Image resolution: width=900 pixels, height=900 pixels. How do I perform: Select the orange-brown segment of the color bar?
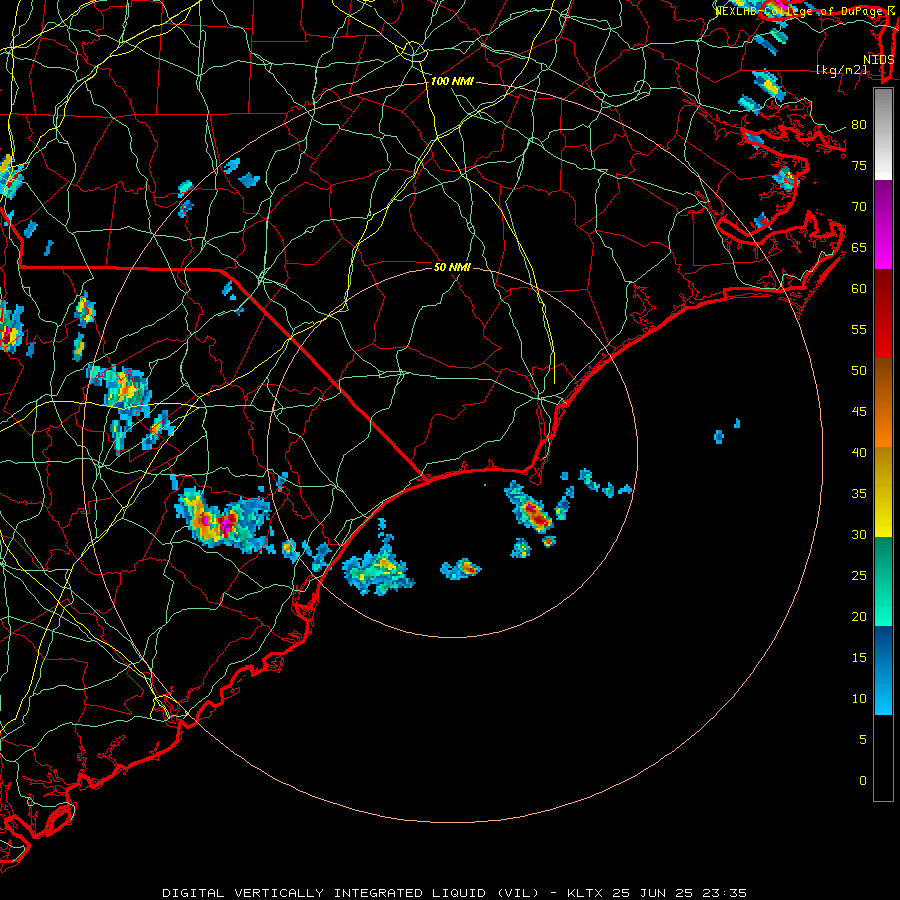(883, 403)
